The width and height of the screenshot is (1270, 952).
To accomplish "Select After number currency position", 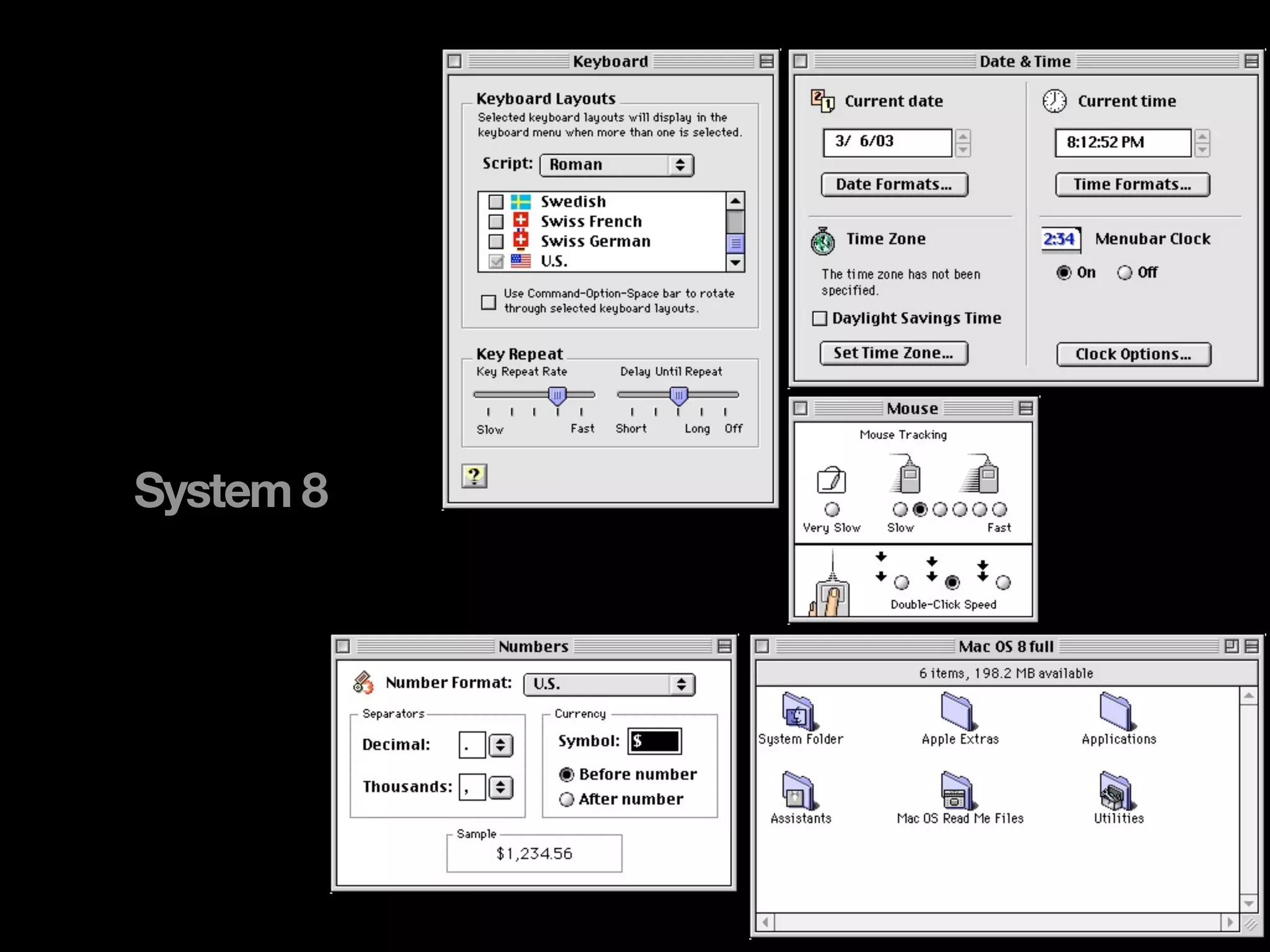I will [x=567, y=800].
